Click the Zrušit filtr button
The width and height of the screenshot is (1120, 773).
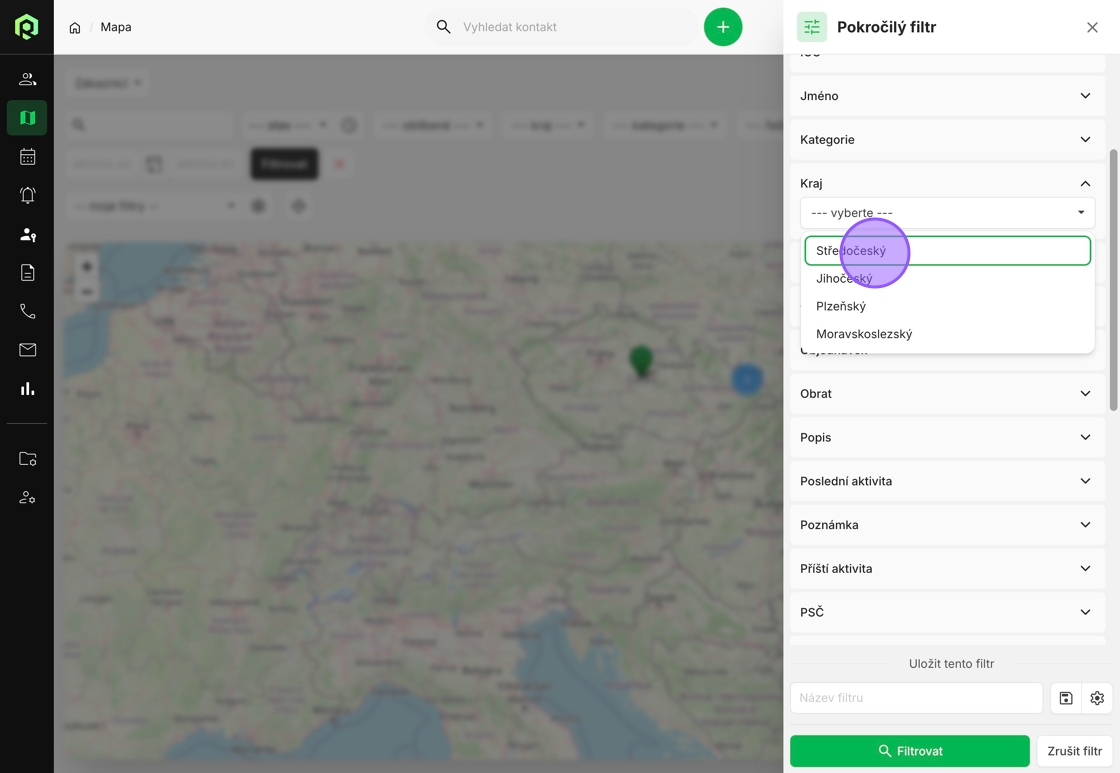click(1074, 751)
